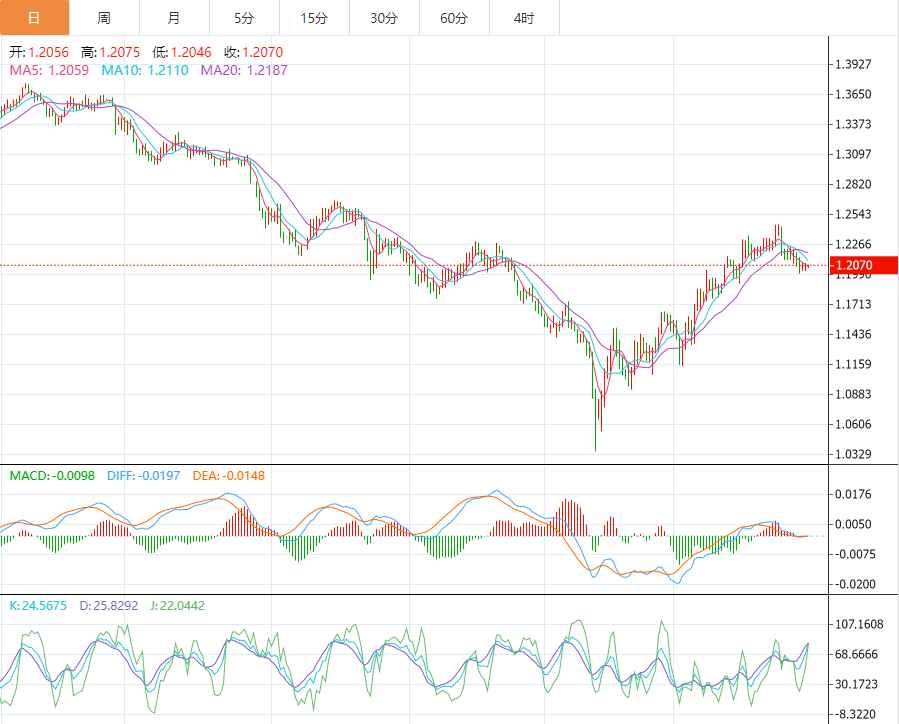The image size is (899, 724).
Task: Open the 月 monthly chart tab
Action: pos(175,18)
